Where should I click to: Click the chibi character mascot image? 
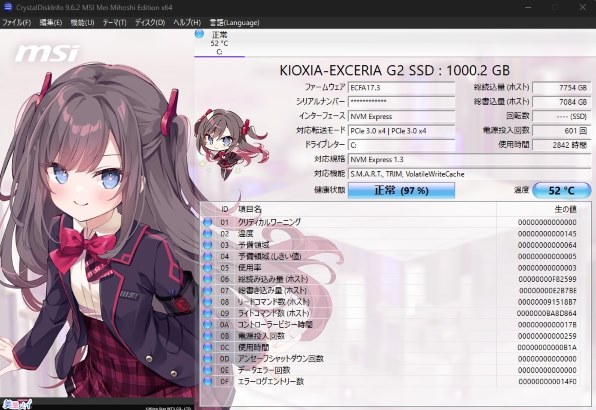(x=230, y=144)
